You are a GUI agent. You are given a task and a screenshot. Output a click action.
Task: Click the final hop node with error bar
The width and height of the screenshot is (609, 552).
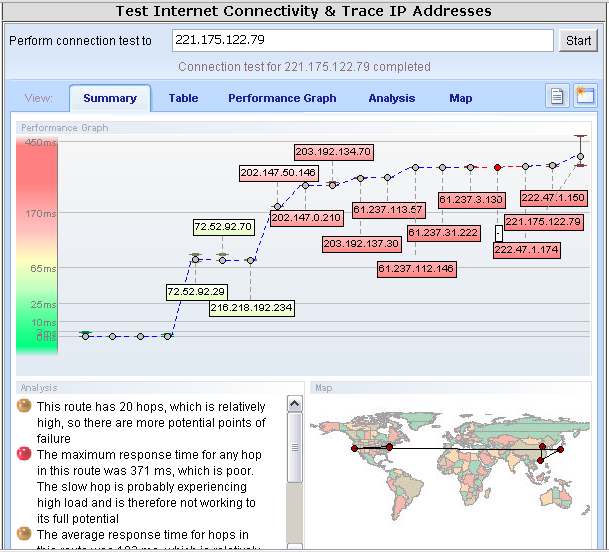click(x=579, y=154)
